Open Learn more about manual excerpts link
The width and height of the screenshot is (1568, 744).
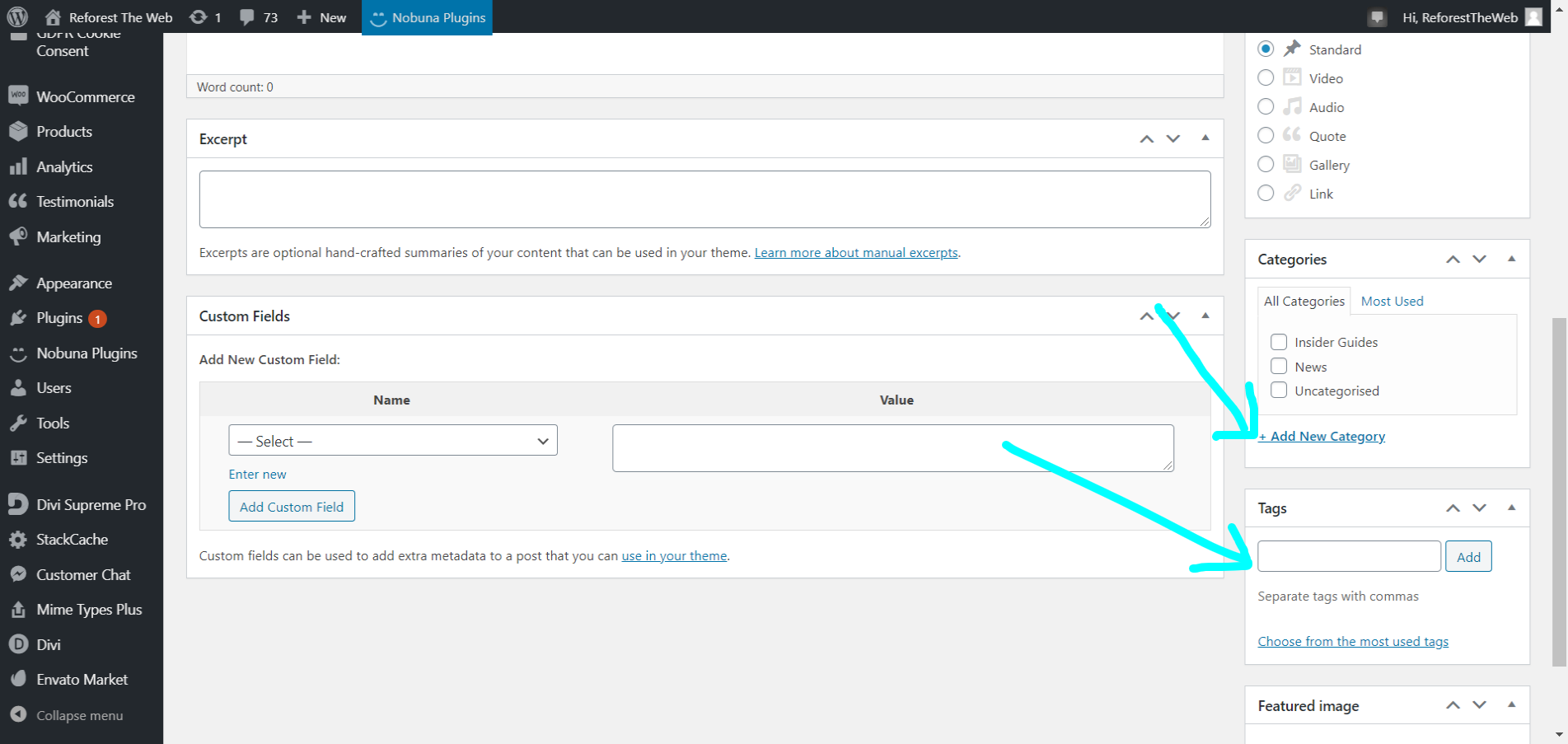856,252
